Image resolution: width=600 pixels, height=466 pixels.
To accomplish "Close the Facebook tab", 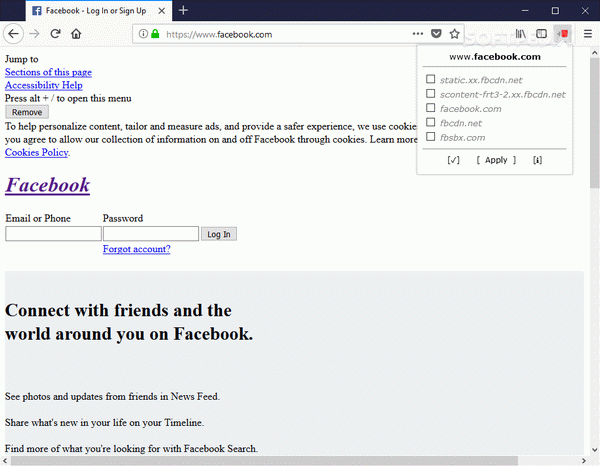I will [x=162, y=11].
